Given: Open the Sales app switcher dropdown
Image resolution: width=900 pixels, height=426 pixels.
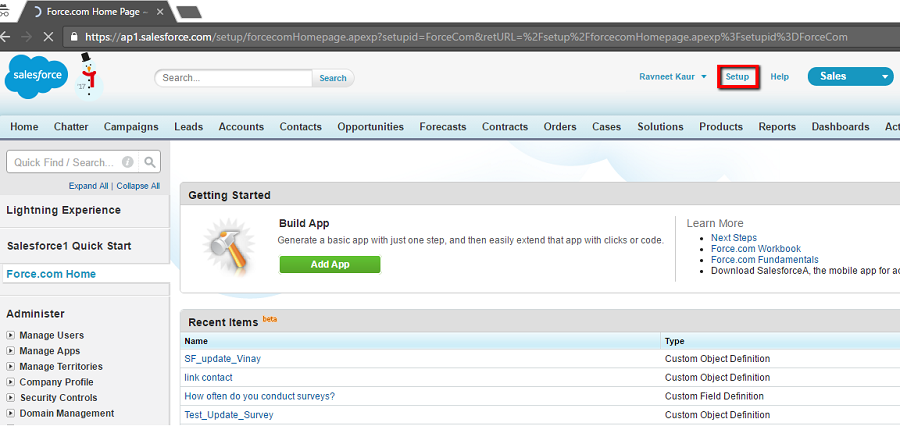Looking at the screenshot, I should coord(885,76).
